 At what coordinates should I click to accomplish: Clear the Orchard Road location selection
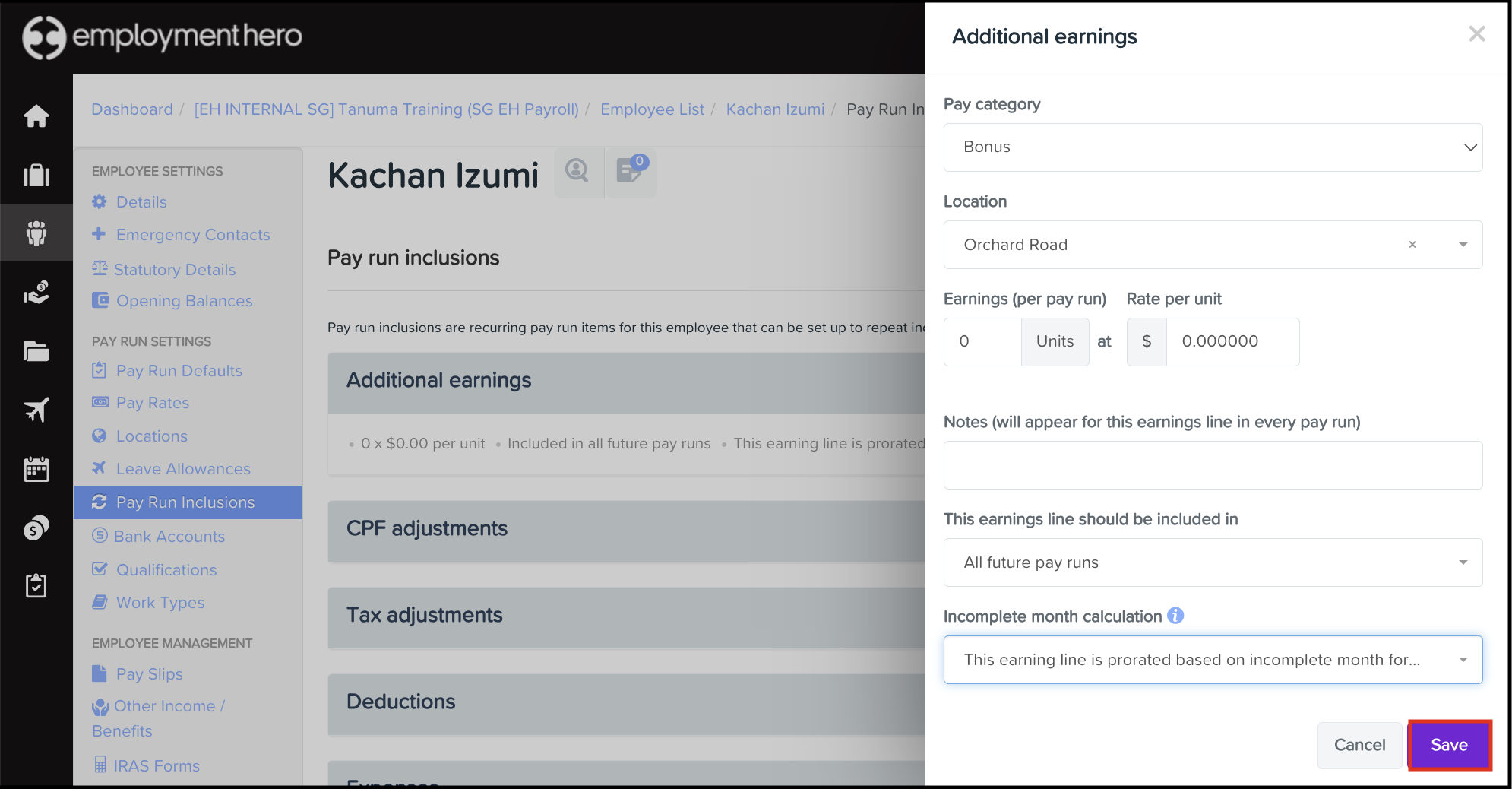click(x=1412, y=245)
